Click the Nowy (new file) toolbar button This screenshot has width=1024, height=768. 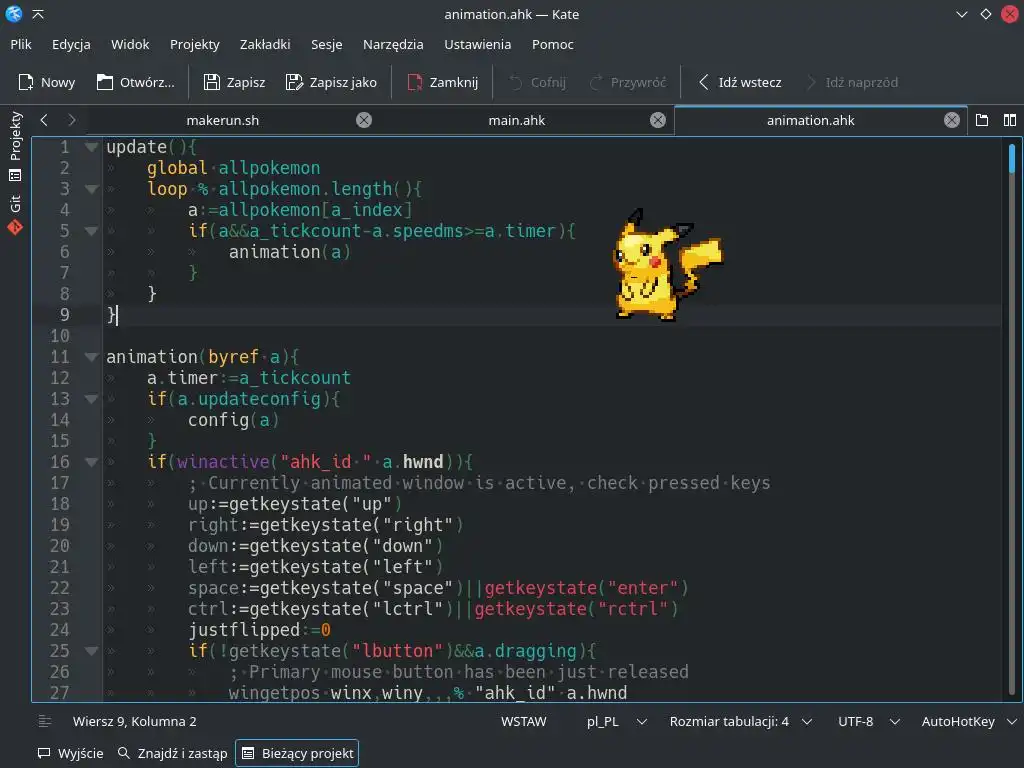(46, 82)
